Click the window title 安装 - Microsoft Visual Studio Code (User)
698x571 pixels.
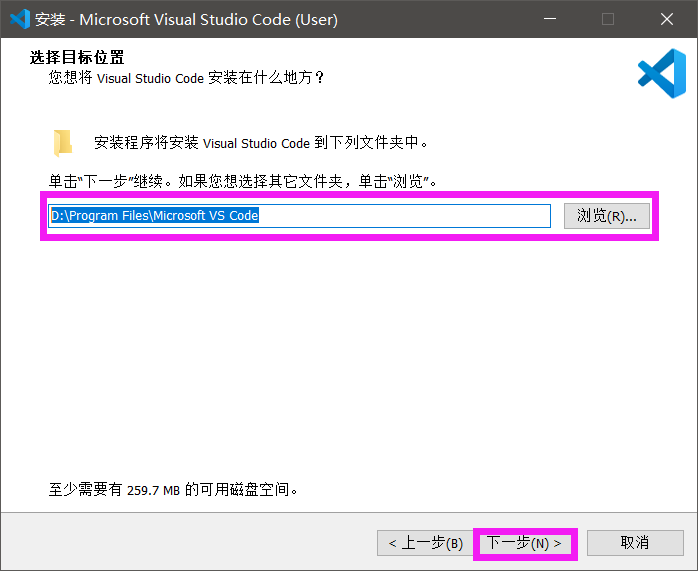coord(187,20)
